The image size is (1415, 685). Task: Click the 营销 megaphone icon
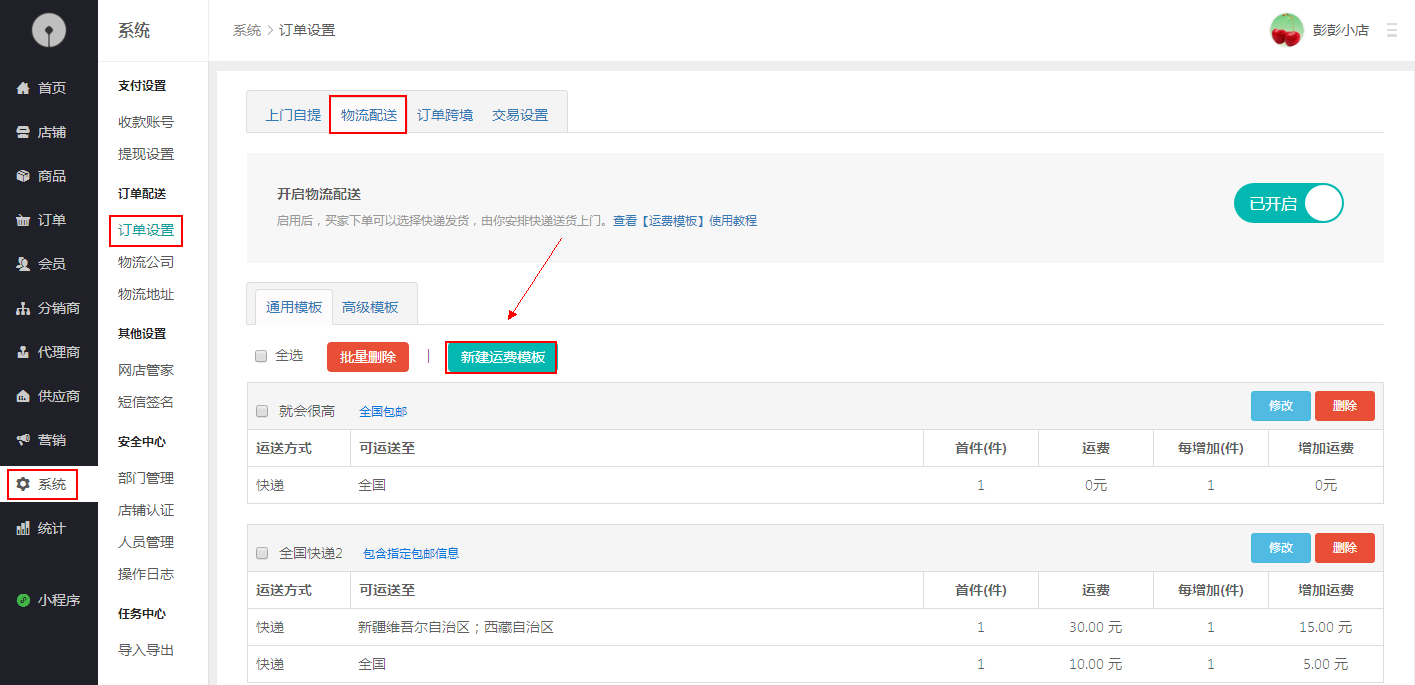pos(23,440)
